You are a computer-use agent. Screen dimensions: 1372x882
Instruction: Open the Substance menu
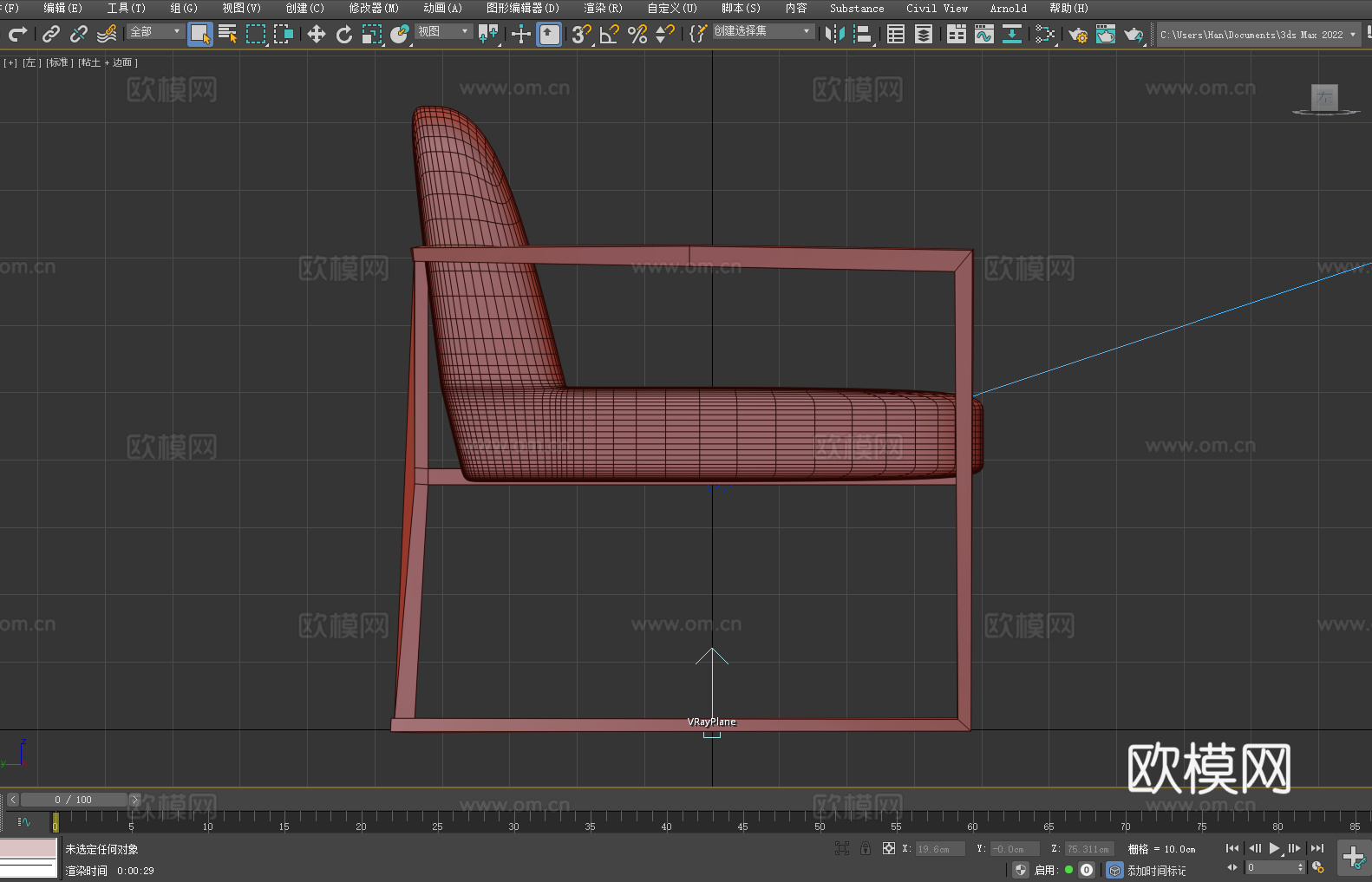(857, 8)
